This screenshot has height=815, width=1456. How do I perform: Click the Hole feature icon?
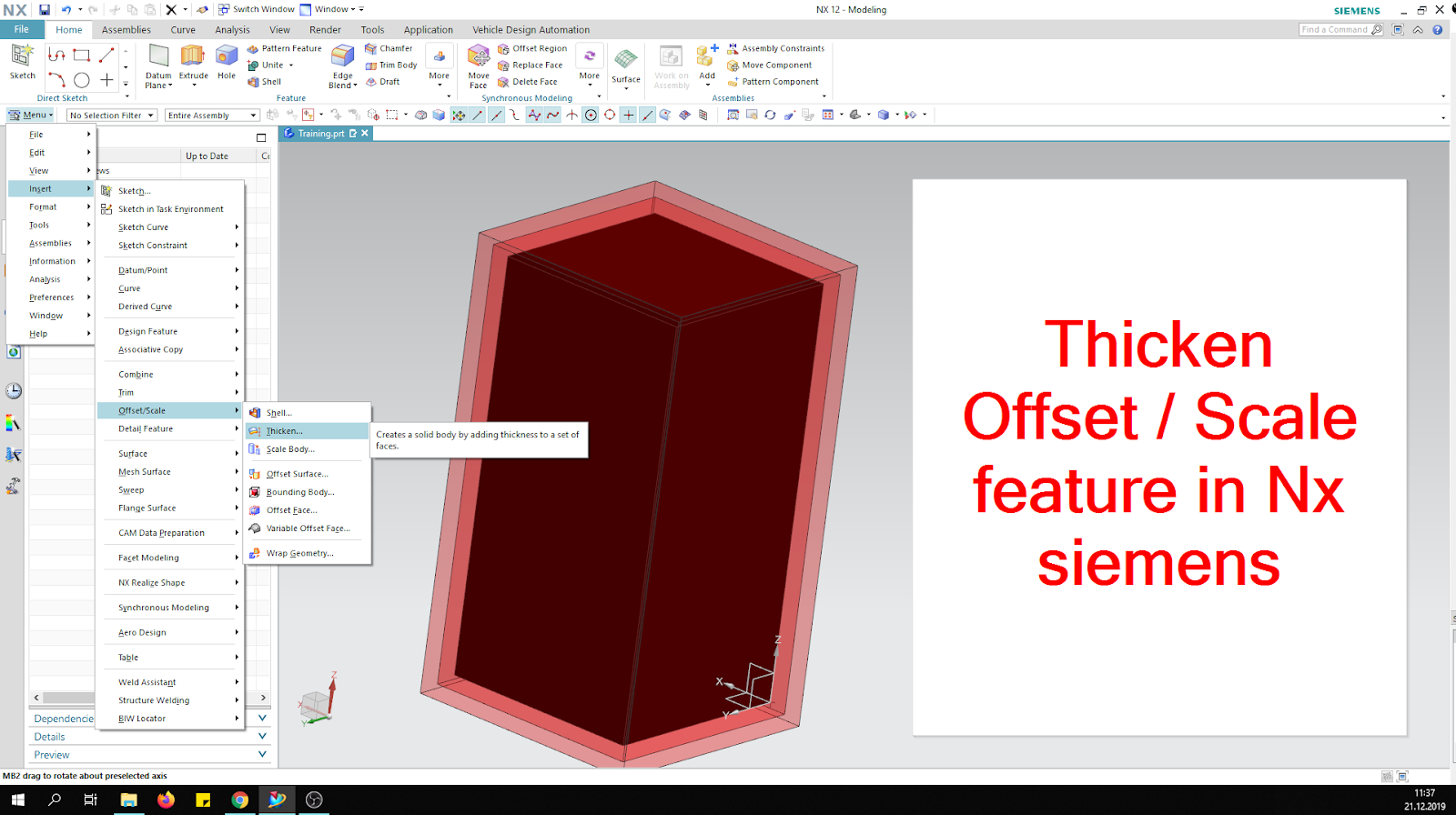click(x=227, y=56)
